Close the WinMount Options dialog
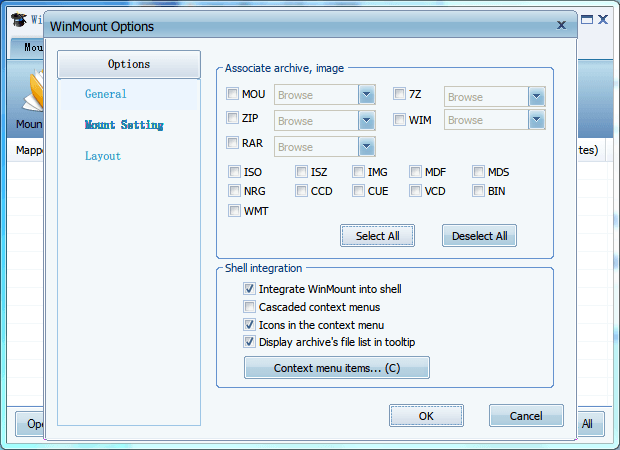 (x=560, y=26)
